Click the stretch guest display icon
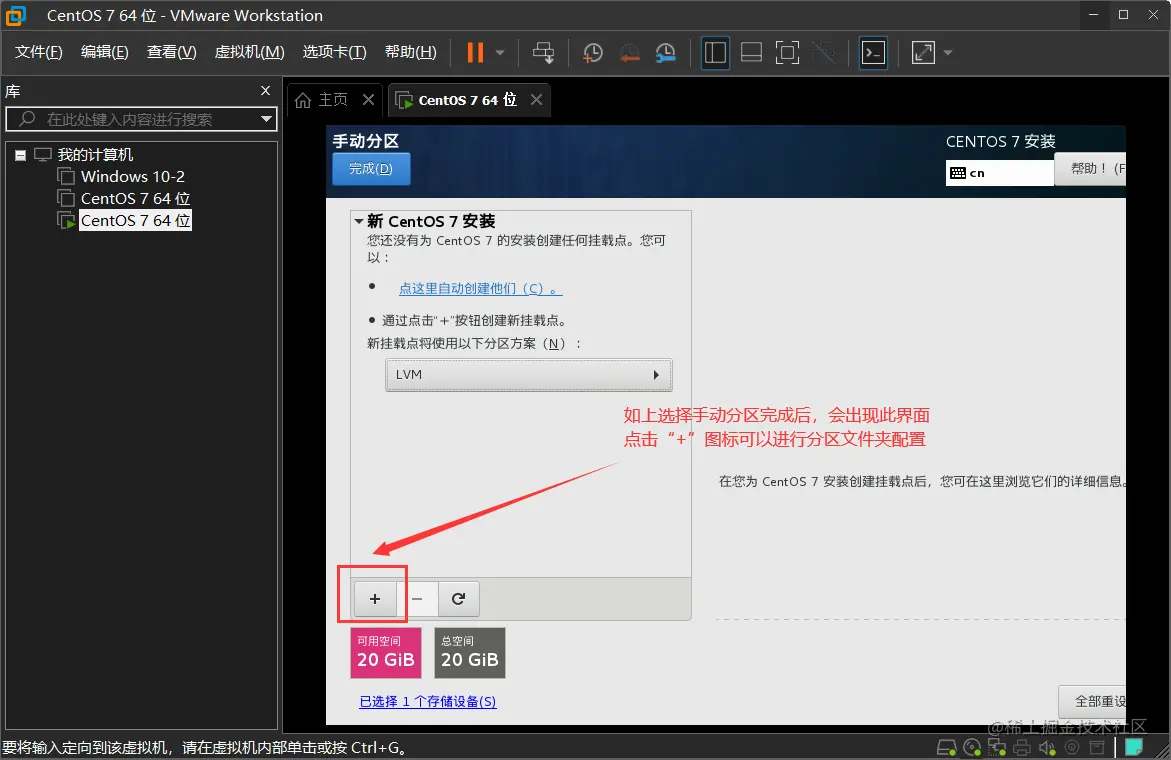 (923, 52)
